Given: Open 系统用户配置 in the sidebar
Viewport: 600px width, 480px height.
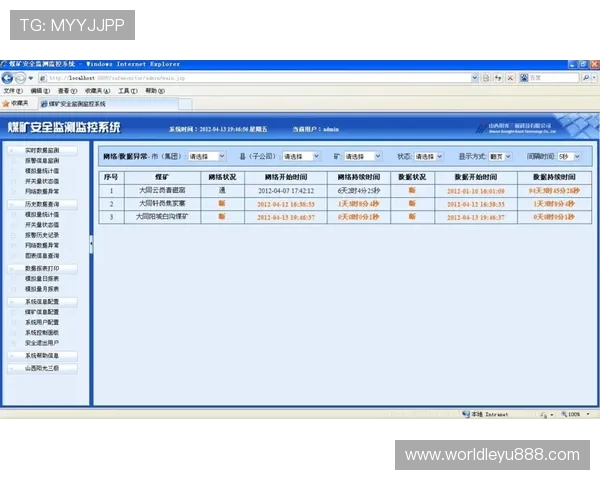Looking at the screenshot, I should point(42,322).
